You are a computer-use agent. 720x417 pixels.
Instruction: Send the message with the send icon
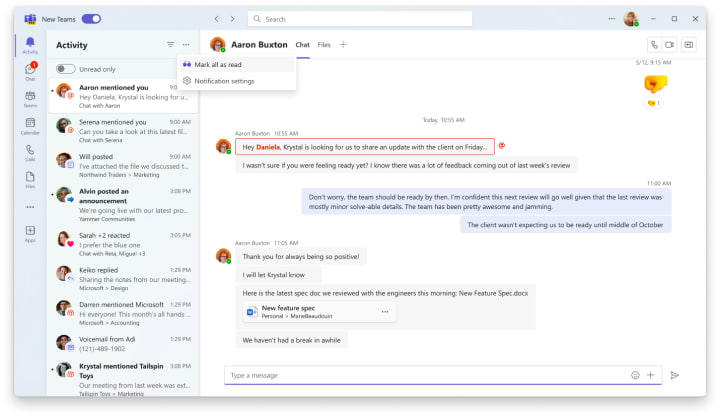click(675, 375)
